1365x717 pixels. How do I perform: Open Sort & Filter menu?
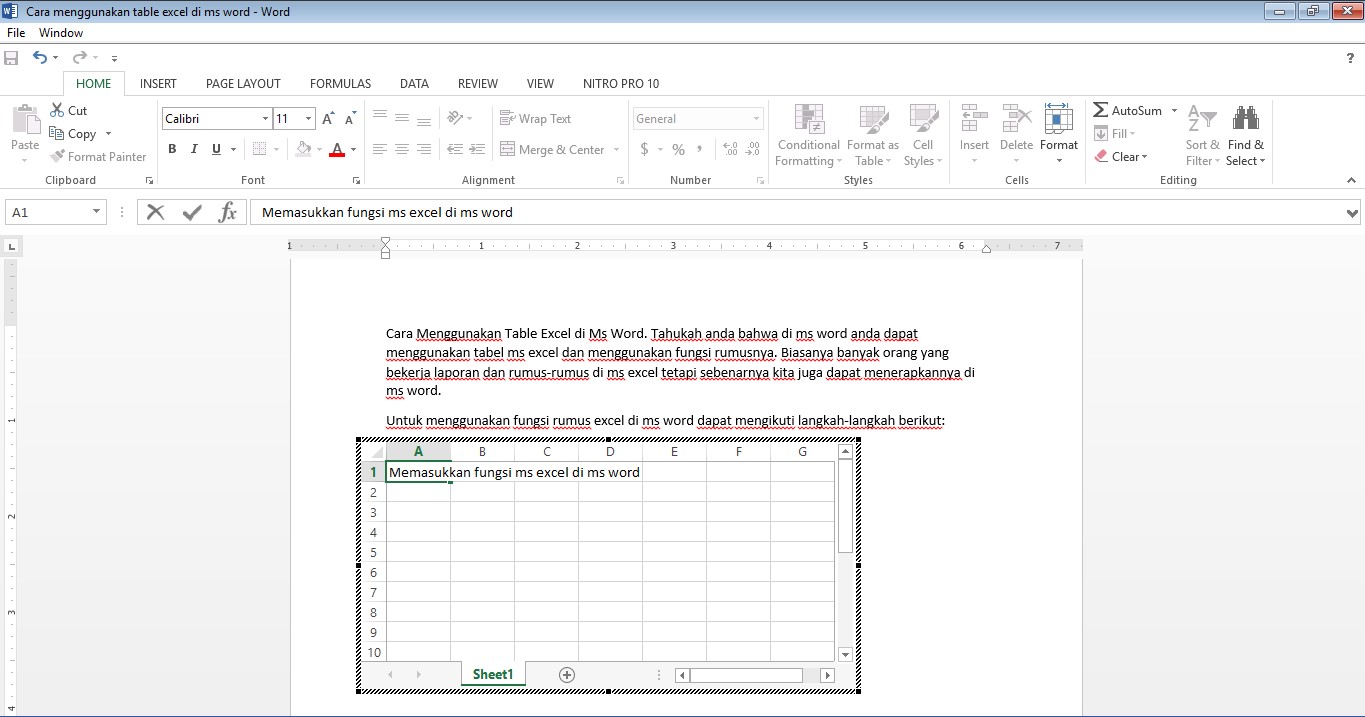click(x=1202, y=135)
